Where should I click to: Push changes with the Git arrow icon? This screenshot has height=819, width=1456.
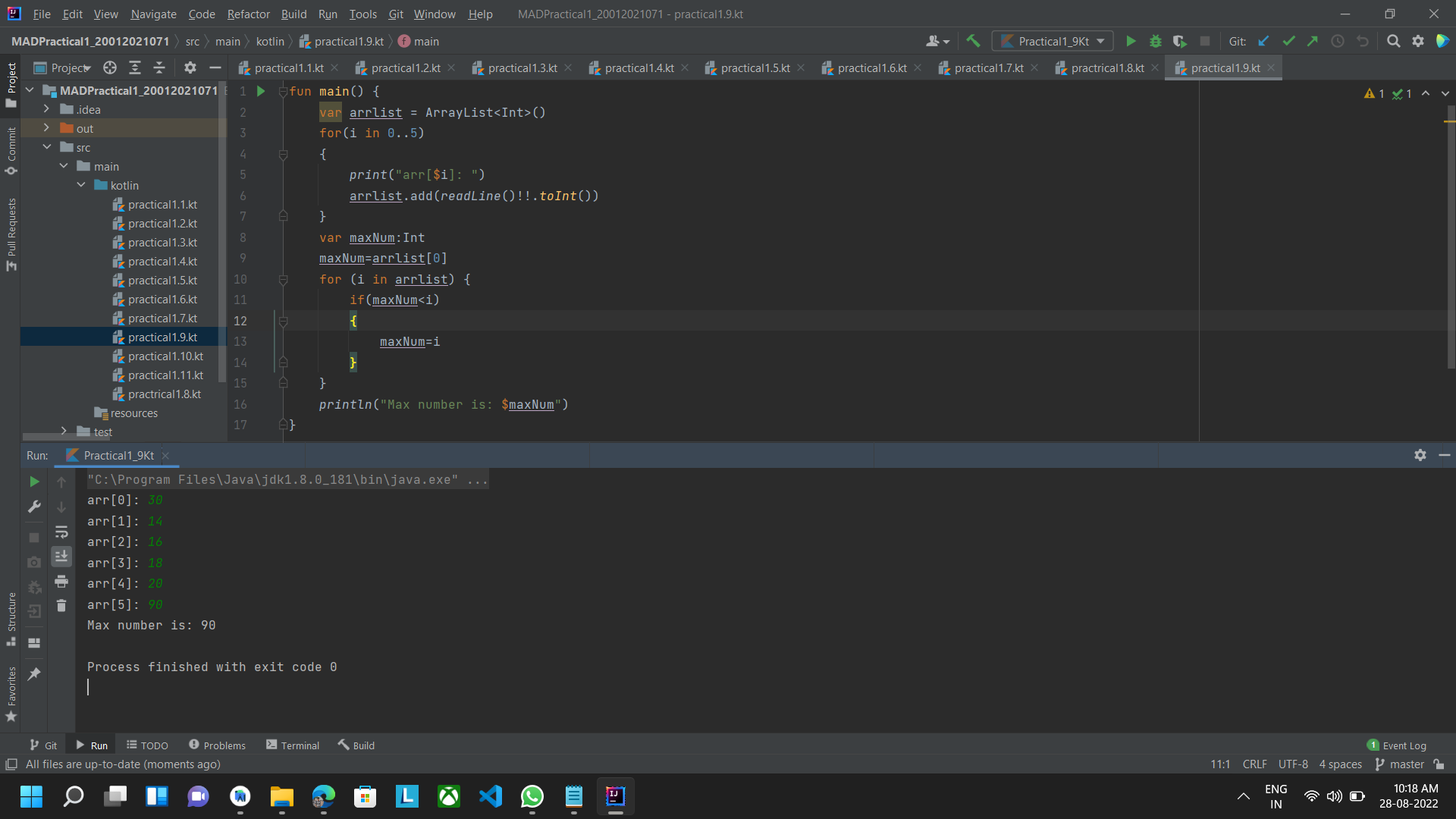pos(1313,41)
